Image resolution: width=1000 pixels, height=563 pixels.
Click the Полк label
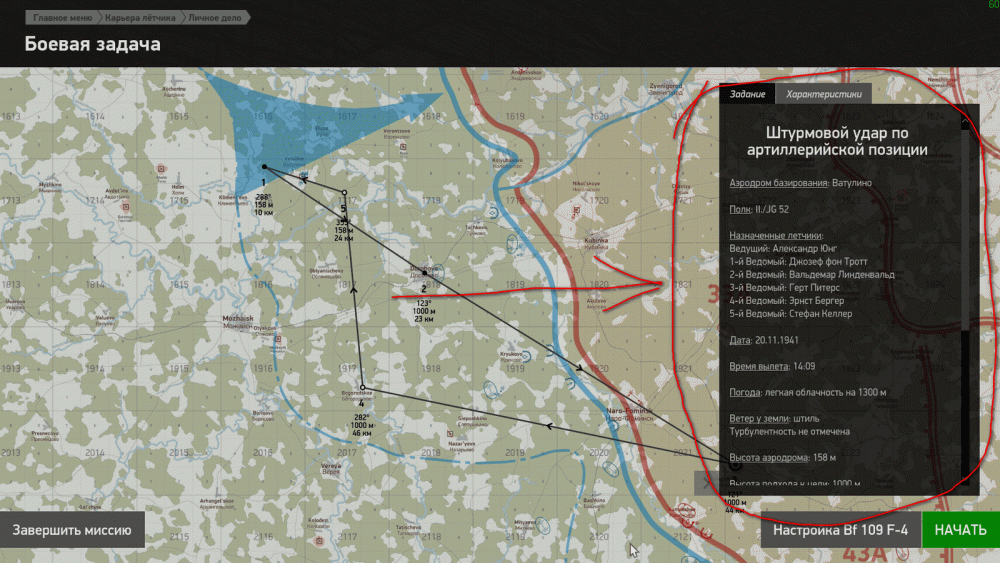coord(739,209)
